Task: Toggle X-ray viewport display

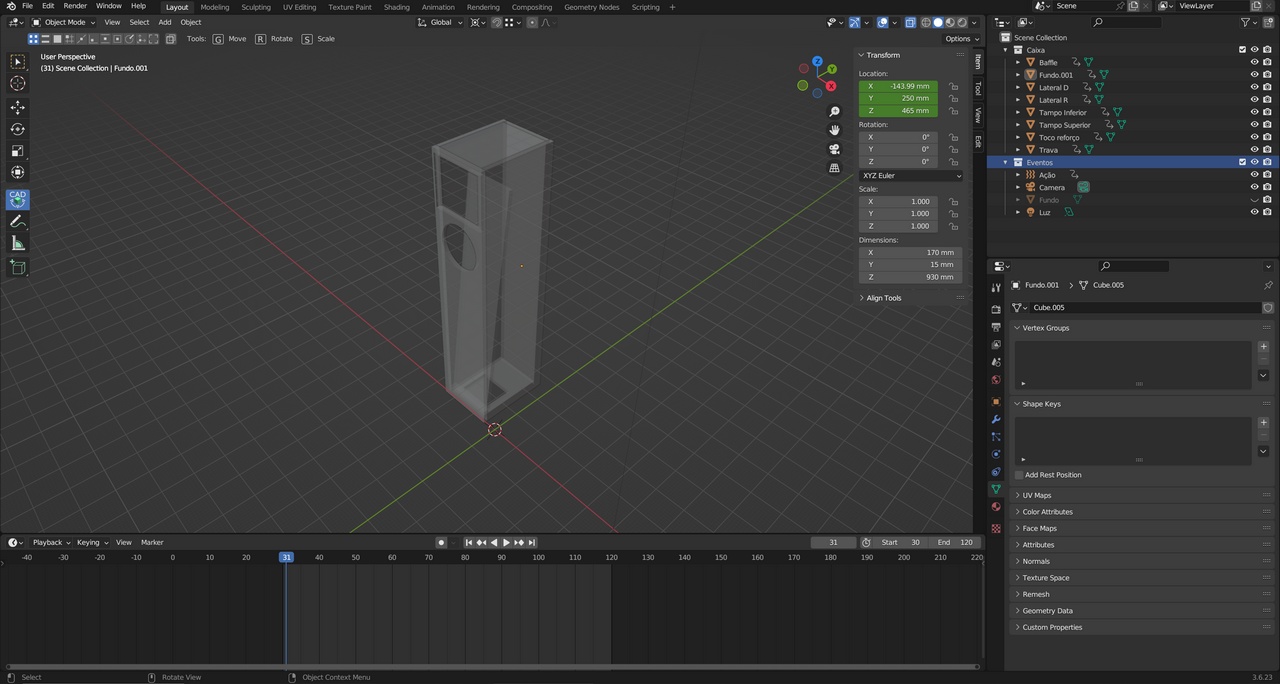Action: click(910, 22)
